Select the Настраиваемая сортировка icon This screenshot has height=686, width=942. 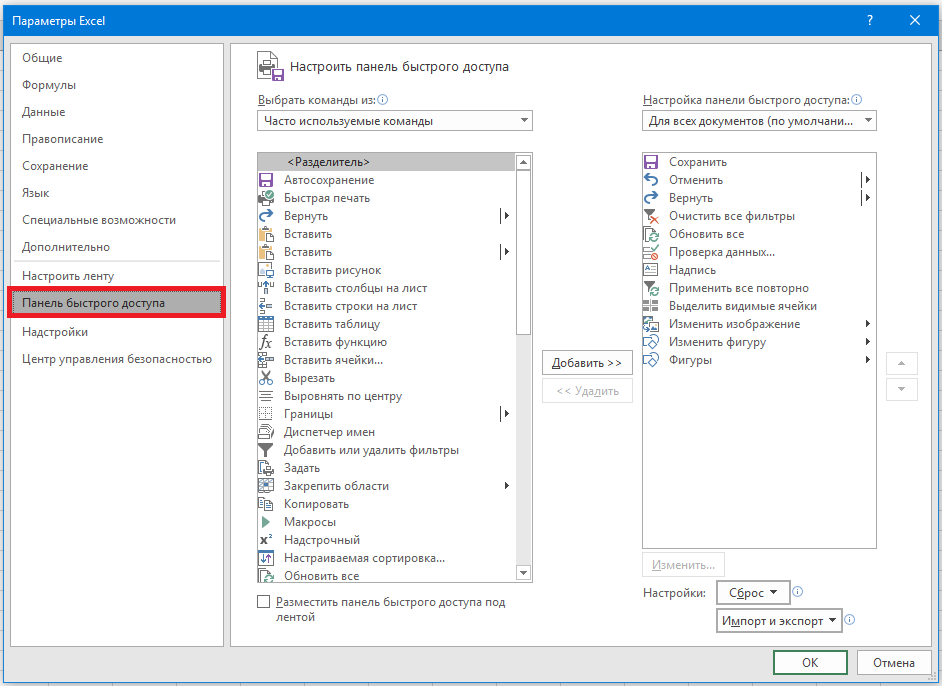click(266, 559)
